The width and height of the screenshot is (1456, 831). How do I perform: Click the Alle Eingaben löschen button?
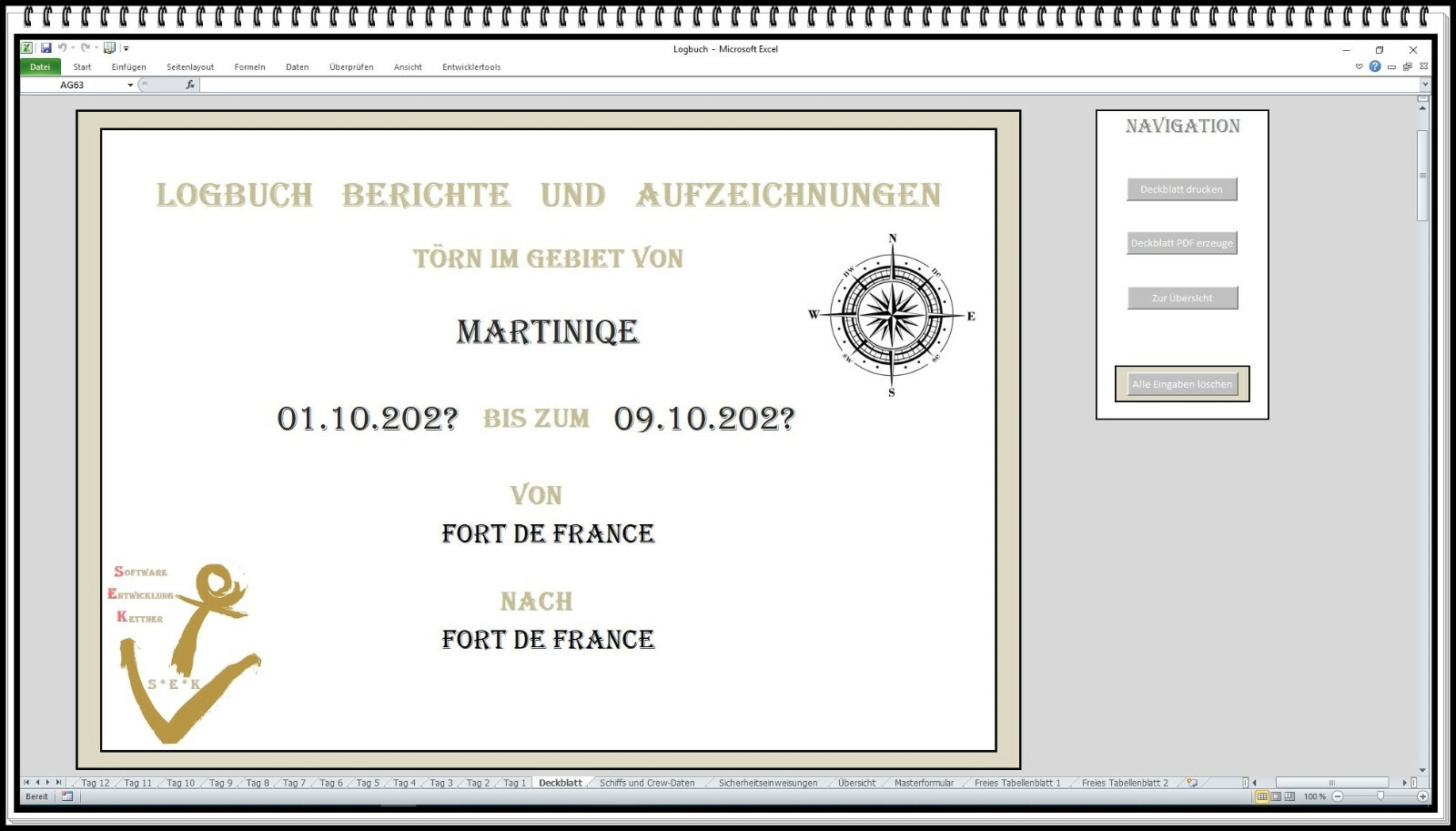pos(1182,384)
